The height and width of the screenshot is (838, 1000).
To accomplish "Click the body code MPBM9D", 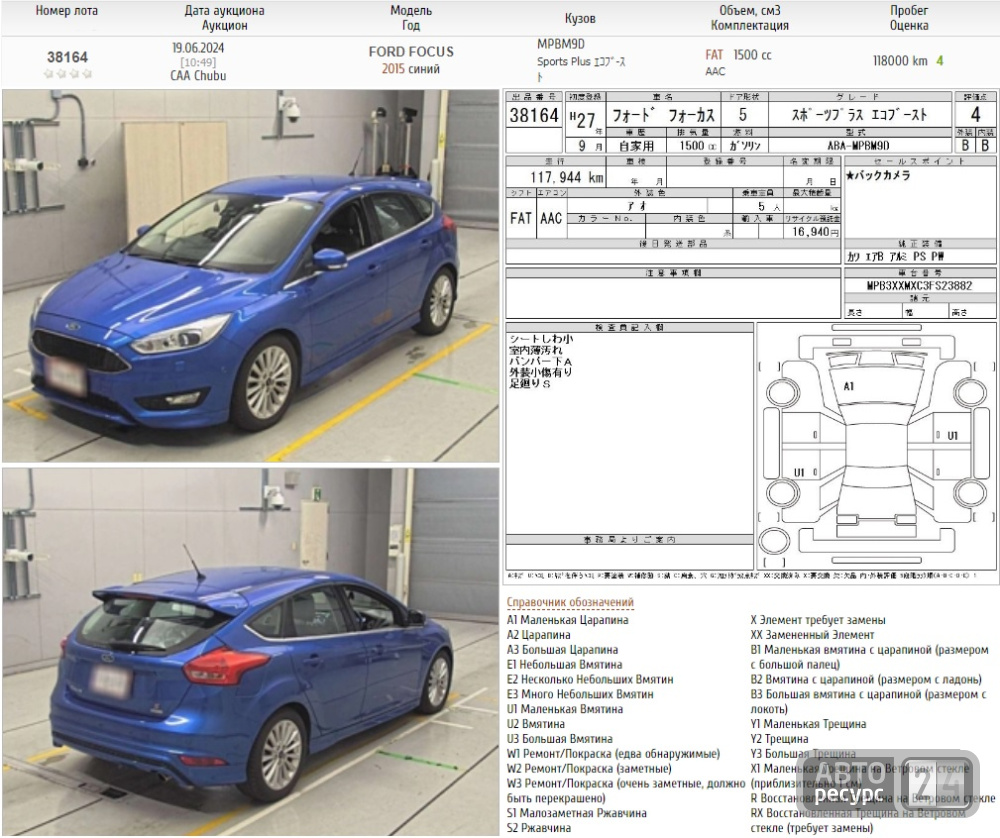I will pyautogui.click(x=561, y=44).
